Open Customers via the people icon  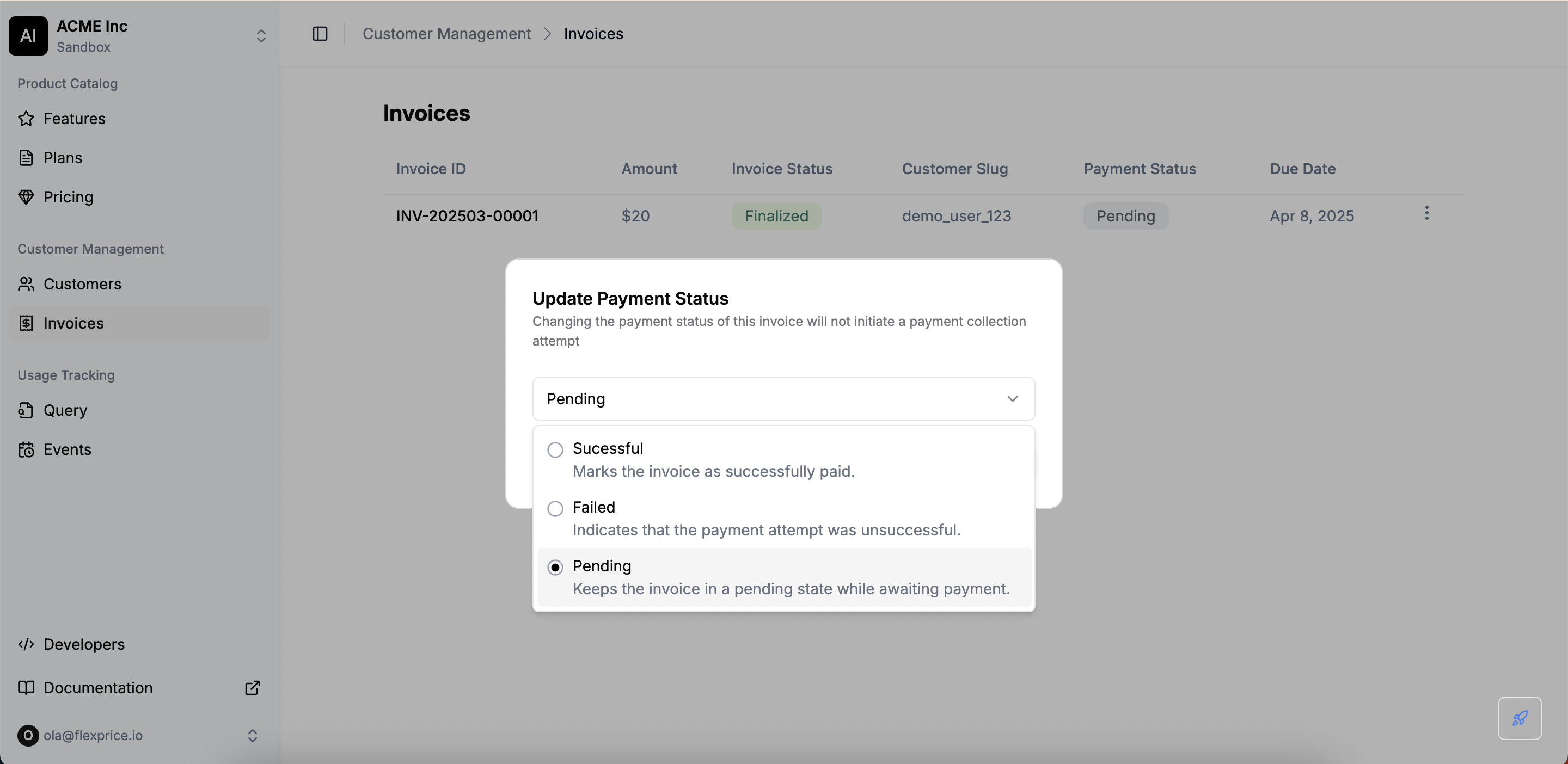pyautogui.click(x=26, y=284)
